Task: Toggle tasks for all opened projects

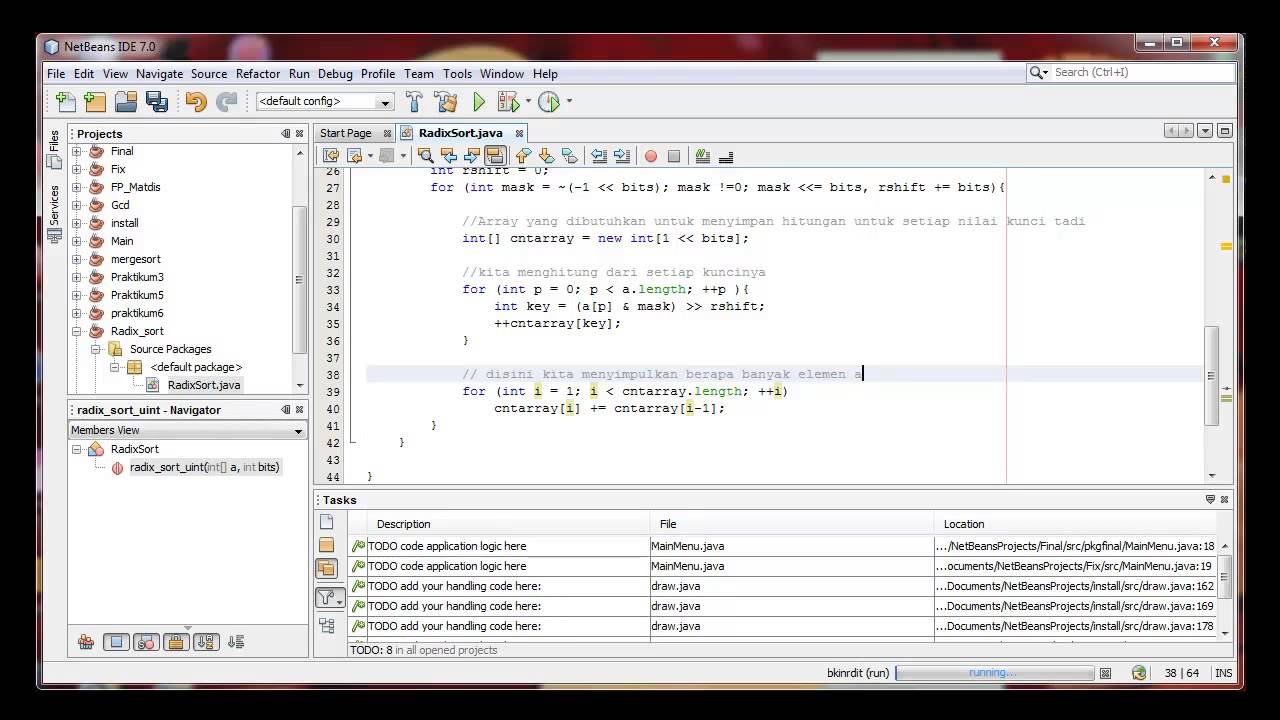Action: point(326,568)
